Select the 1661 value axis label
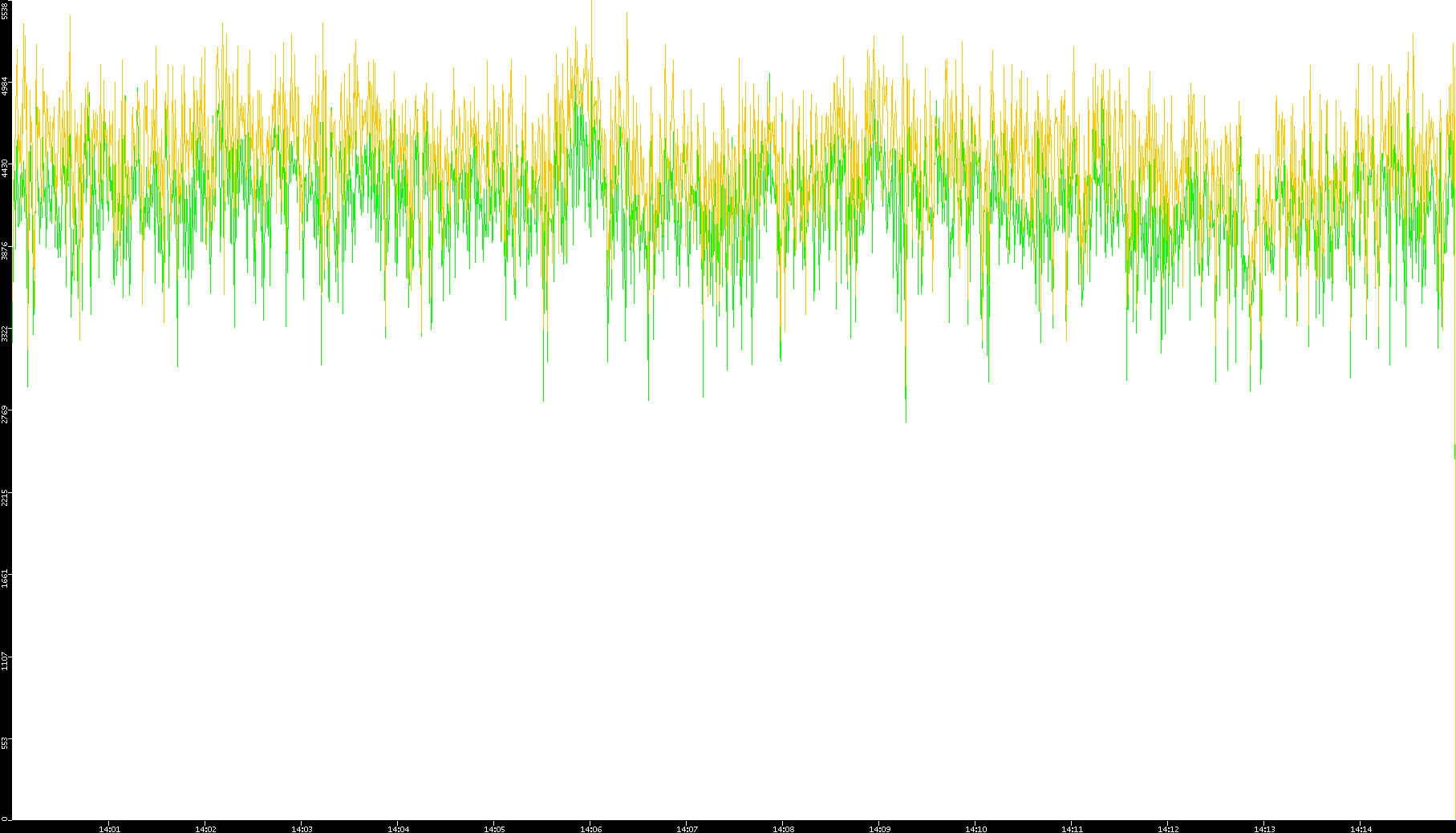The height and width of the screenshot is (833, 1456). coord(5,579)
